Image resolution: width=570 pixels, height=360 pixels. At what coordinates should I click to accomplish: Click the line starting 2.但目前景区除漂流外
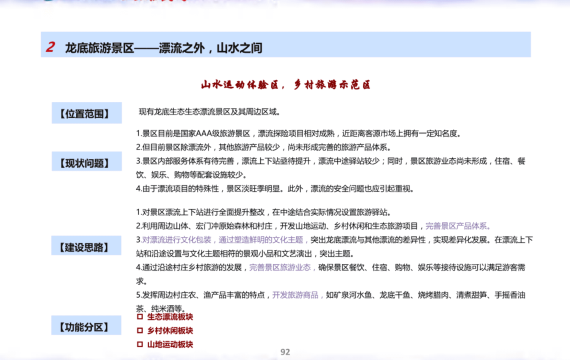[264, 147]
